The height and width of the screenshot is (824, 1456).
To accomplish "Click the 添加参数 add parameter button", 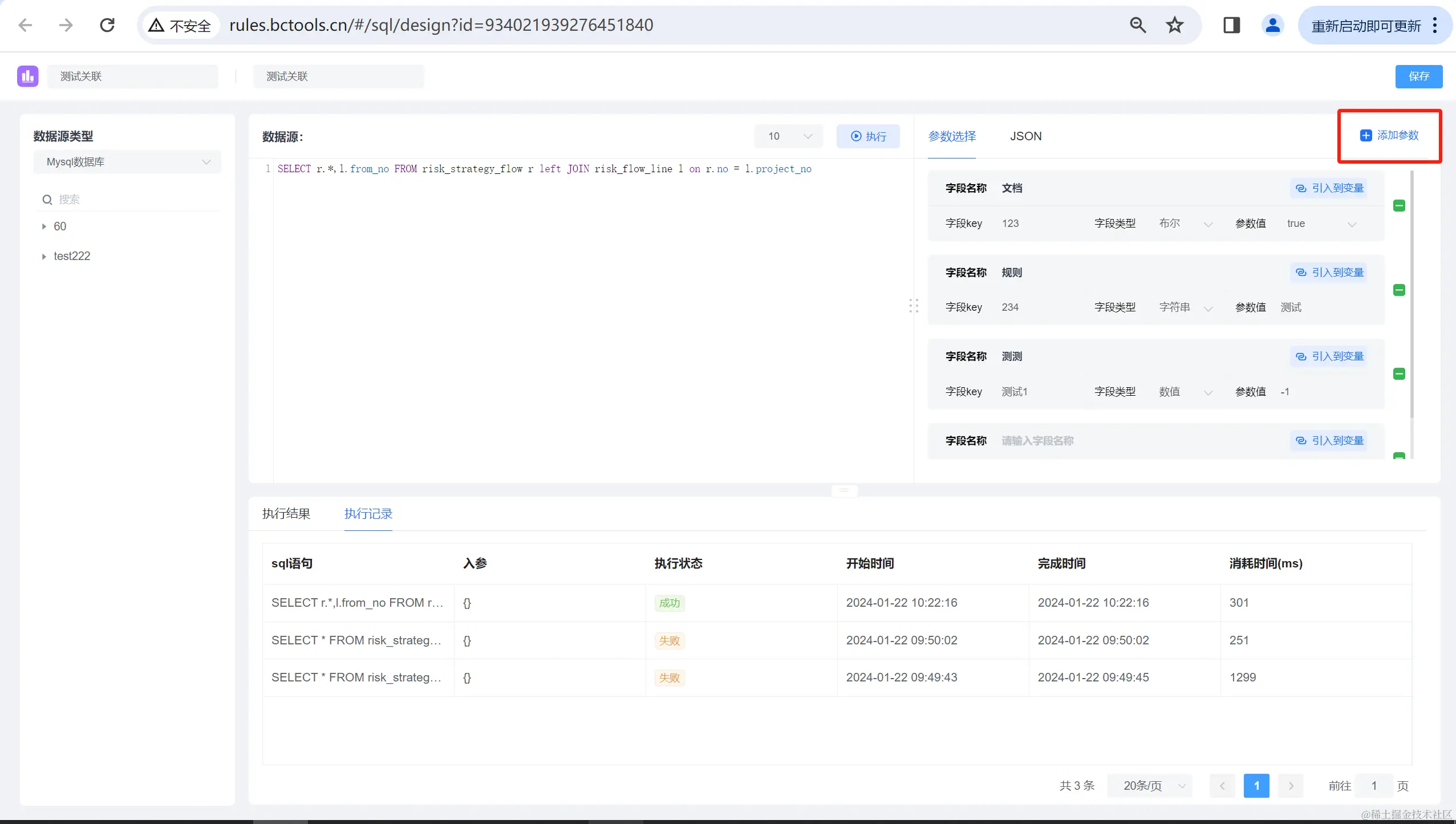I will tap(1389, 136).
